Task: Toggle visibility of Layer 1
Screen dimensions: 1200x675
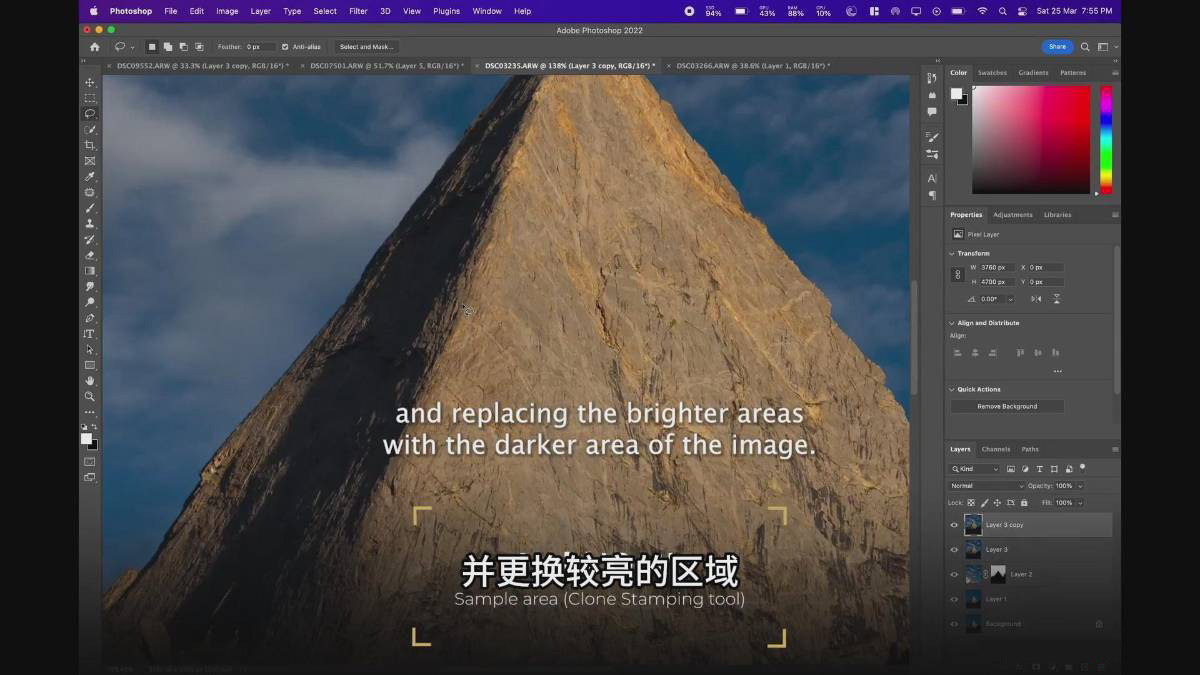Action: click(x=954, y=599)
